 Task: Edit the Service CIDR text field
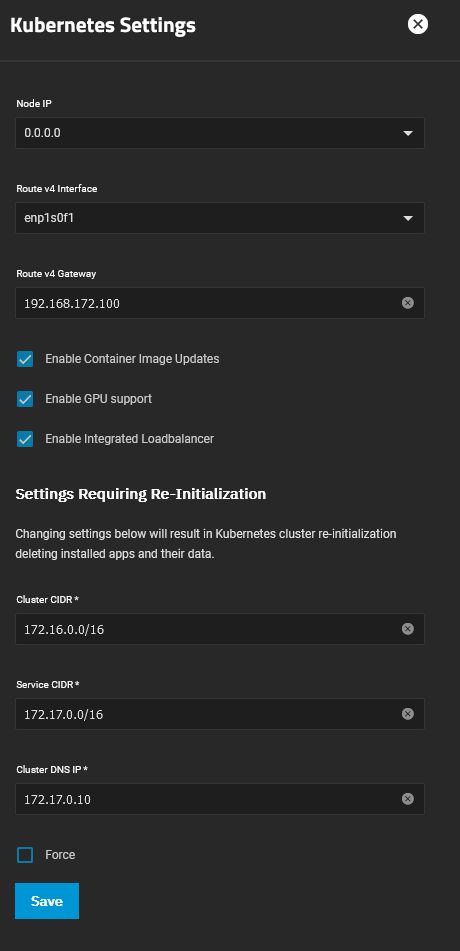pos(209,714)
